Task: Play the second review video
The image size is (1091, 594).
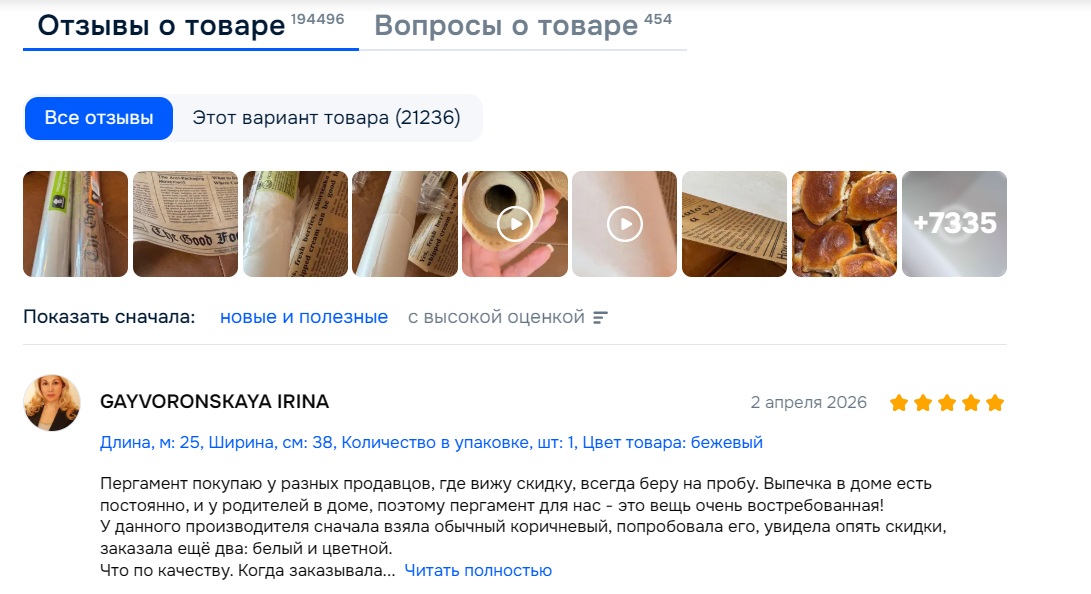Action: click(x=624, y=224)
